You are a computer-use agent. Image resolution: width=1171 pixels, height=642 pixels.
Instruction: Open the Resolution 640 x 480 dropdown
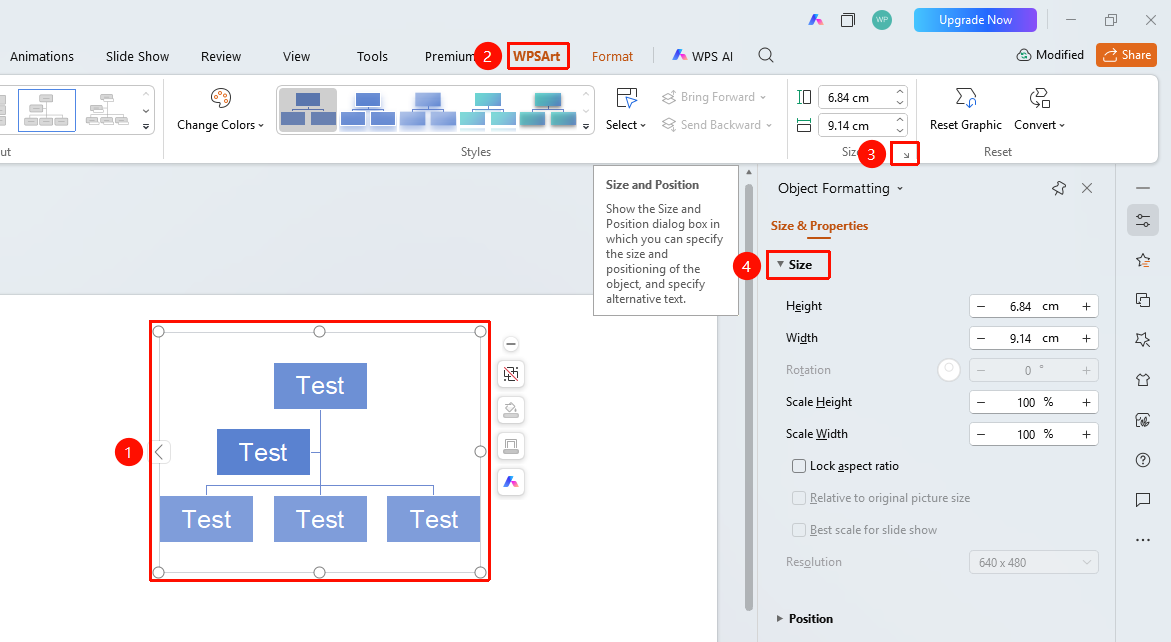(1034, 562)
